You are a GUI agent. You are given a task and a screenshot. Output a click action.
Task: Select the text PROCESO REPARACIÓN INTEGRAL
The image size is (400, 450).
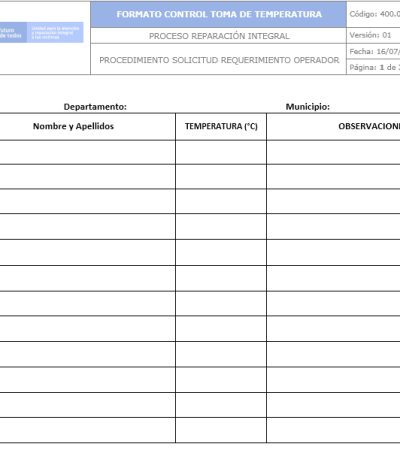[219, 36]
